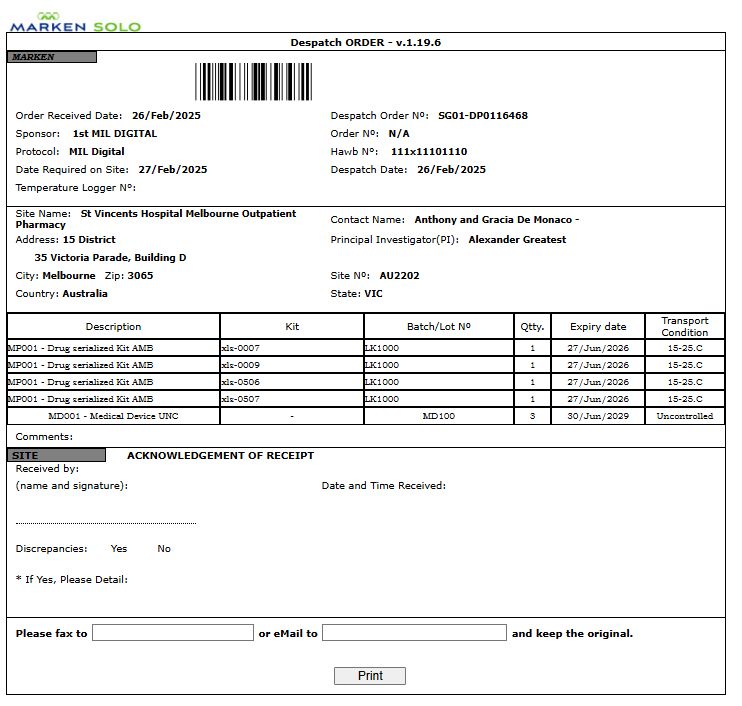Screen dimensions: 742x706
Task: Click Hawb number 111x11101110
Action: point(429,151)
